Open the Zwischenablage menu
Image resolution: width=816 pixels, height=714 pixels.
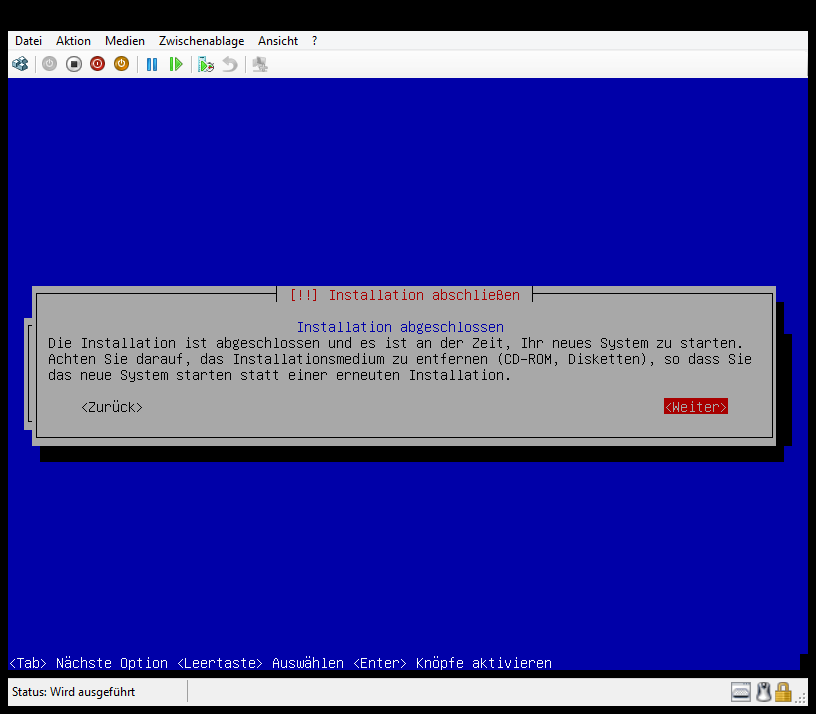click(x=201, y=41)
